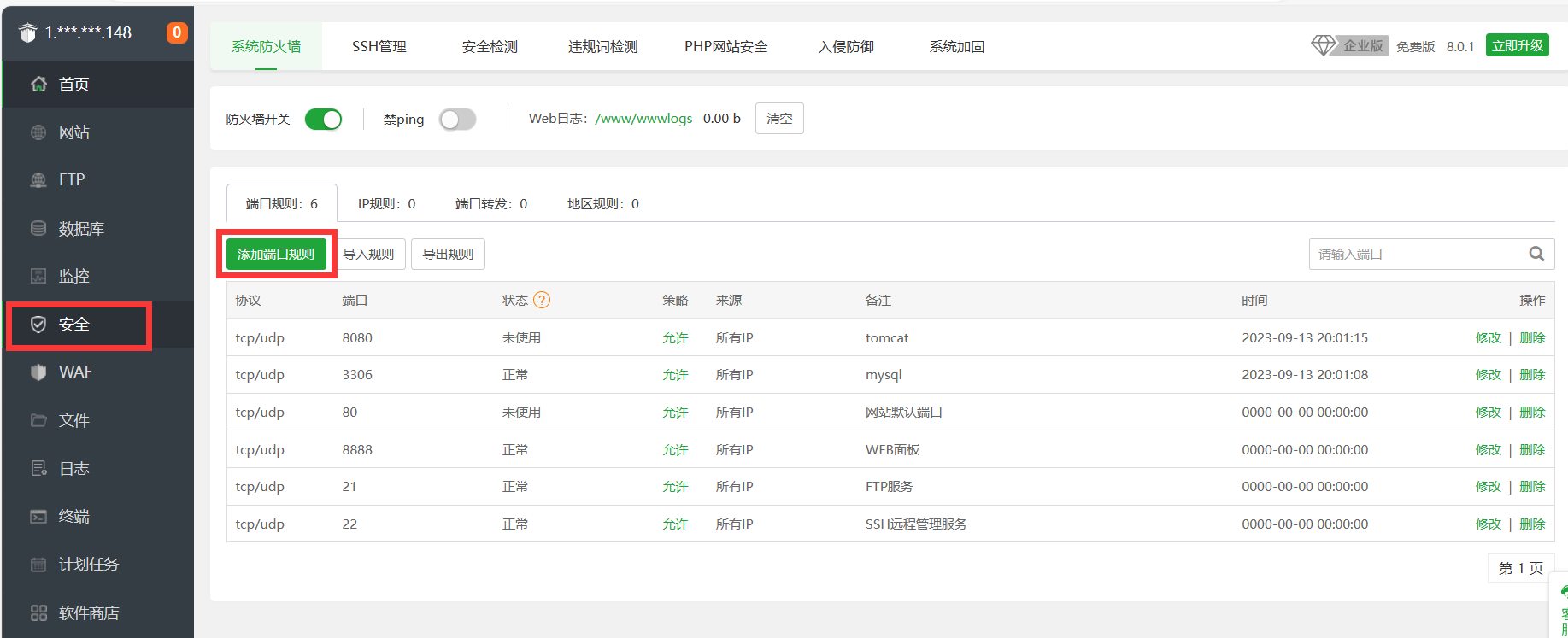
Task: Enable the 禁ping toggle
Action: tap(457, 119)
